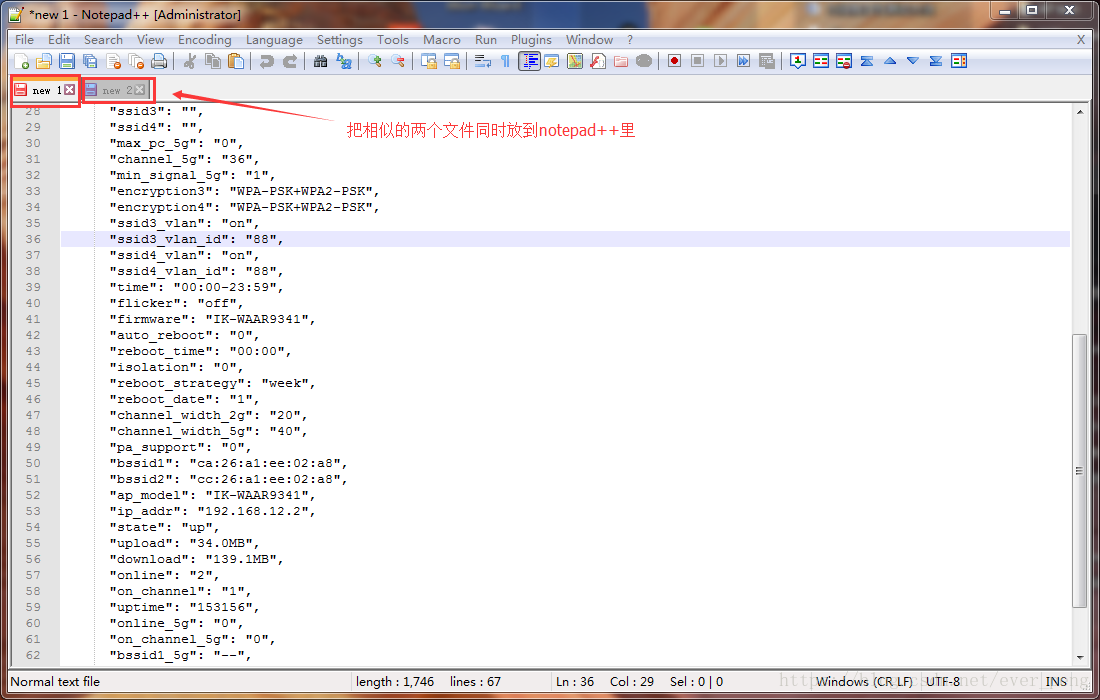Toggle file monitoring (tail) icon
The width and height of the screenshot is (1100, 700).
pyautogui.click(x=644, y=61)
